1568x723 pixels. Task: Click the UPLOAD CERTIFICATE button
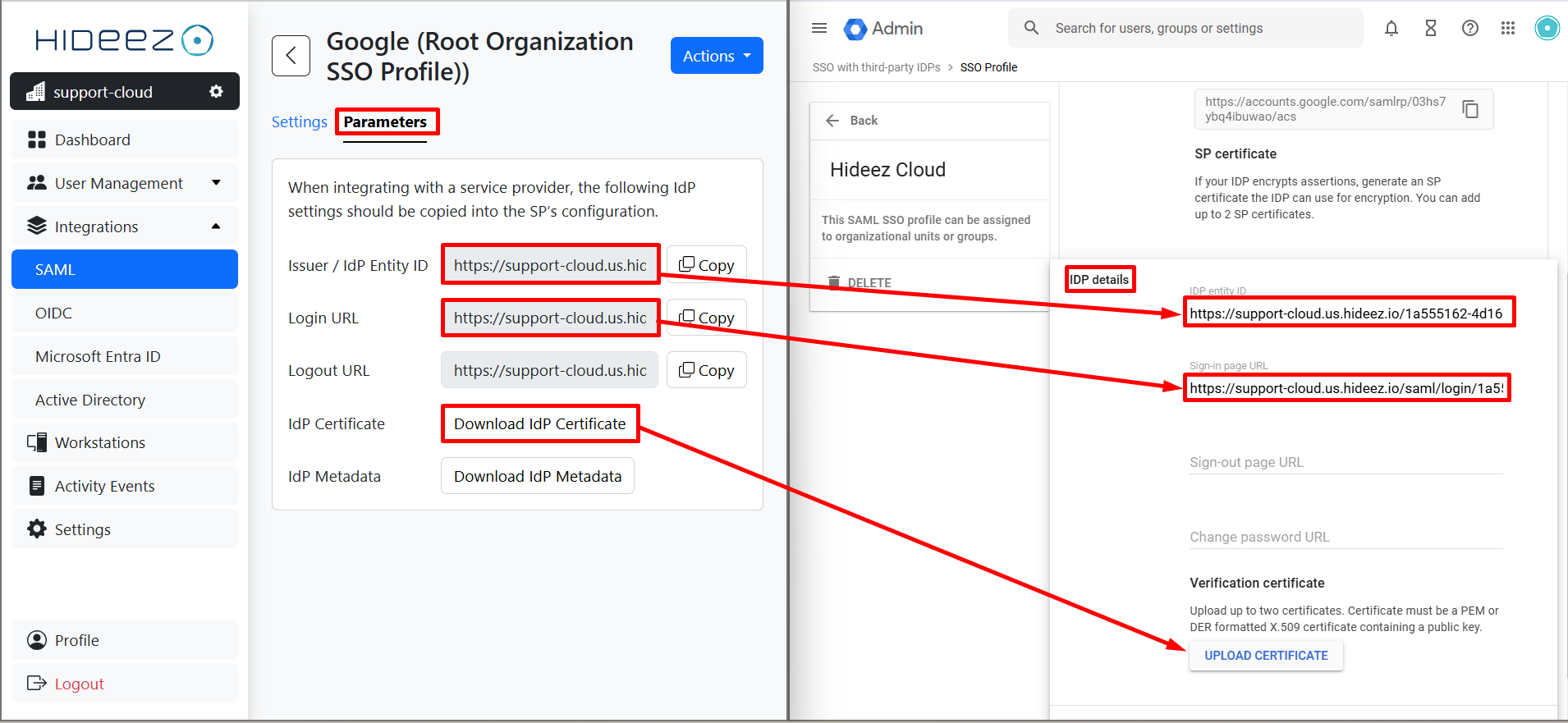pyautogui.click(x=1265, y=656)
